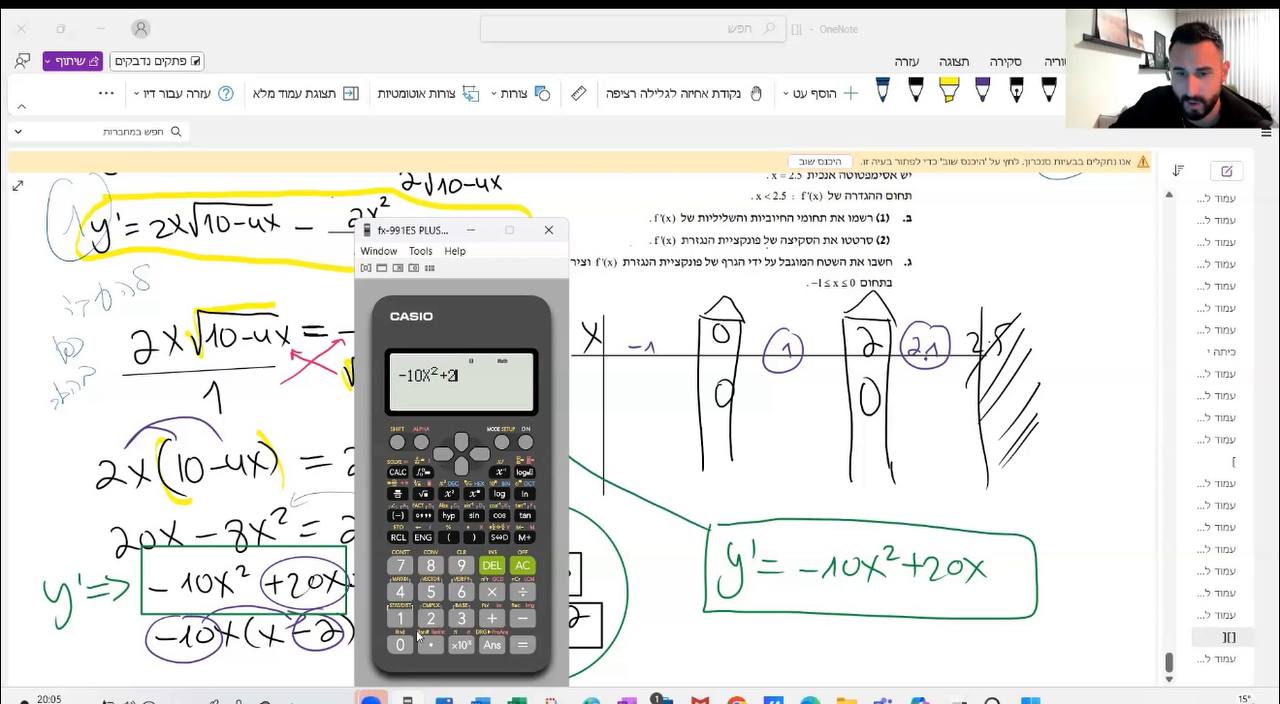Click the CALC key on the calculator
The image size is (1280, 704).
[x=398, y=472]
